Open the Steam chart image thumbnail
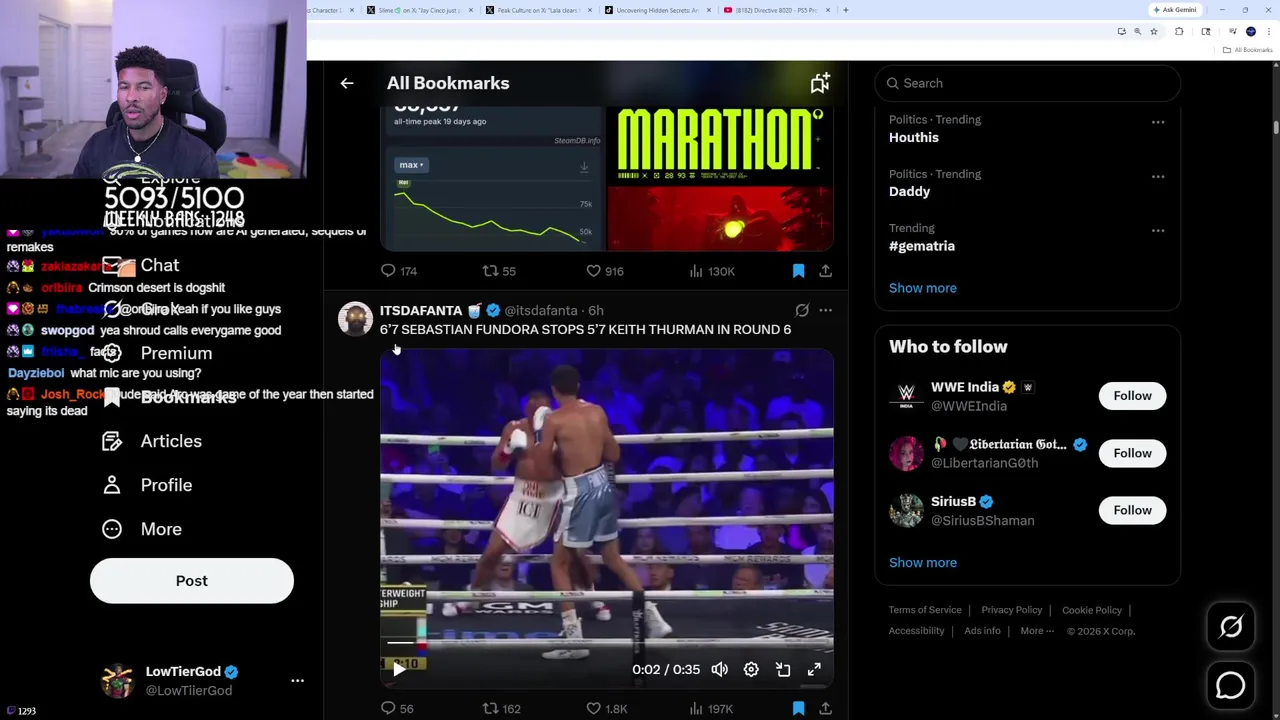Screen dimensions: 1280x720 tap(493, 179)
